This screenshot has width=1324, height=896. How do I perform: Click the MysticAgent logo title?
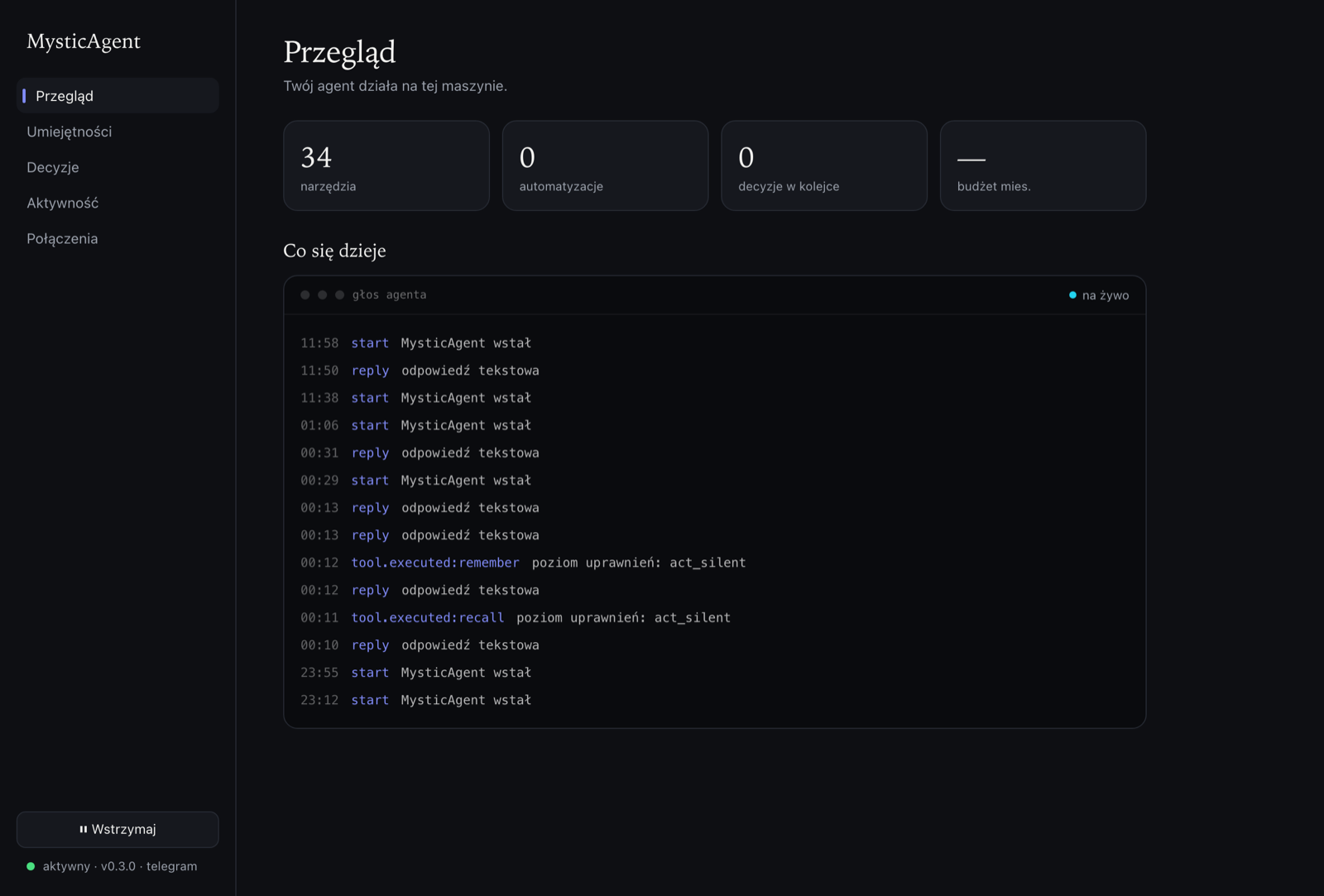pos(84,41)
